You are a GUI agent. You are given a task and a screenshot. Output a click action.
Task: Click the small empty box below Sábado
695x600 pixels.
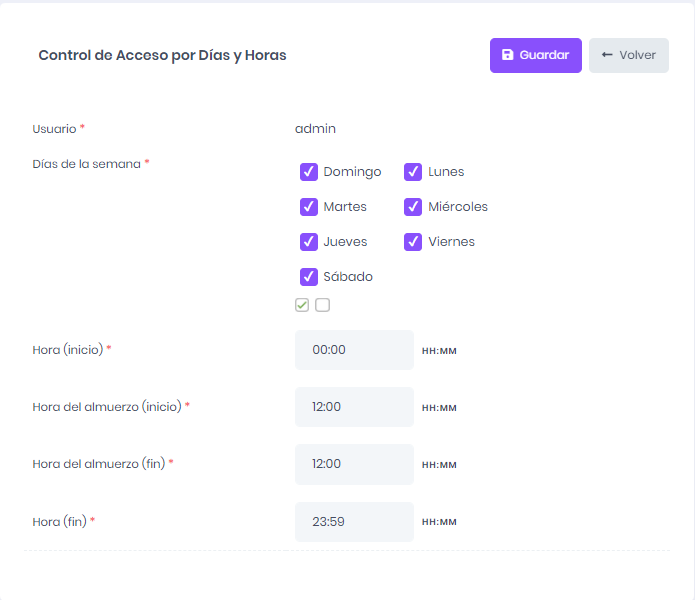coord(322,305)
